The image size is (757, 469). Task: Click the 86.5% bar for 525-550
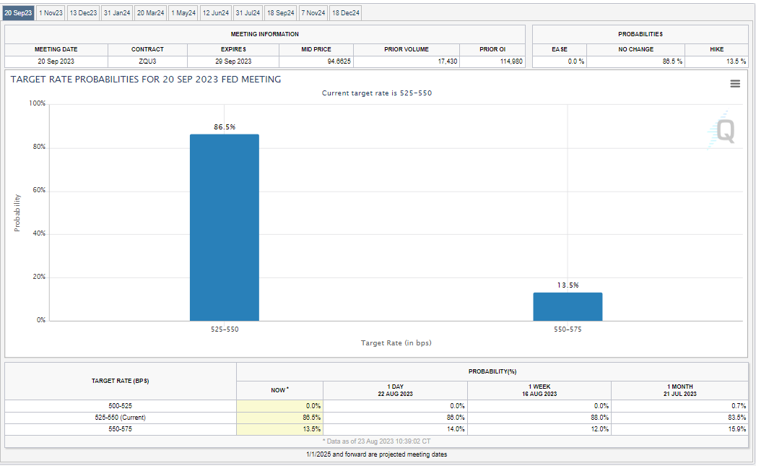[224, 228]
